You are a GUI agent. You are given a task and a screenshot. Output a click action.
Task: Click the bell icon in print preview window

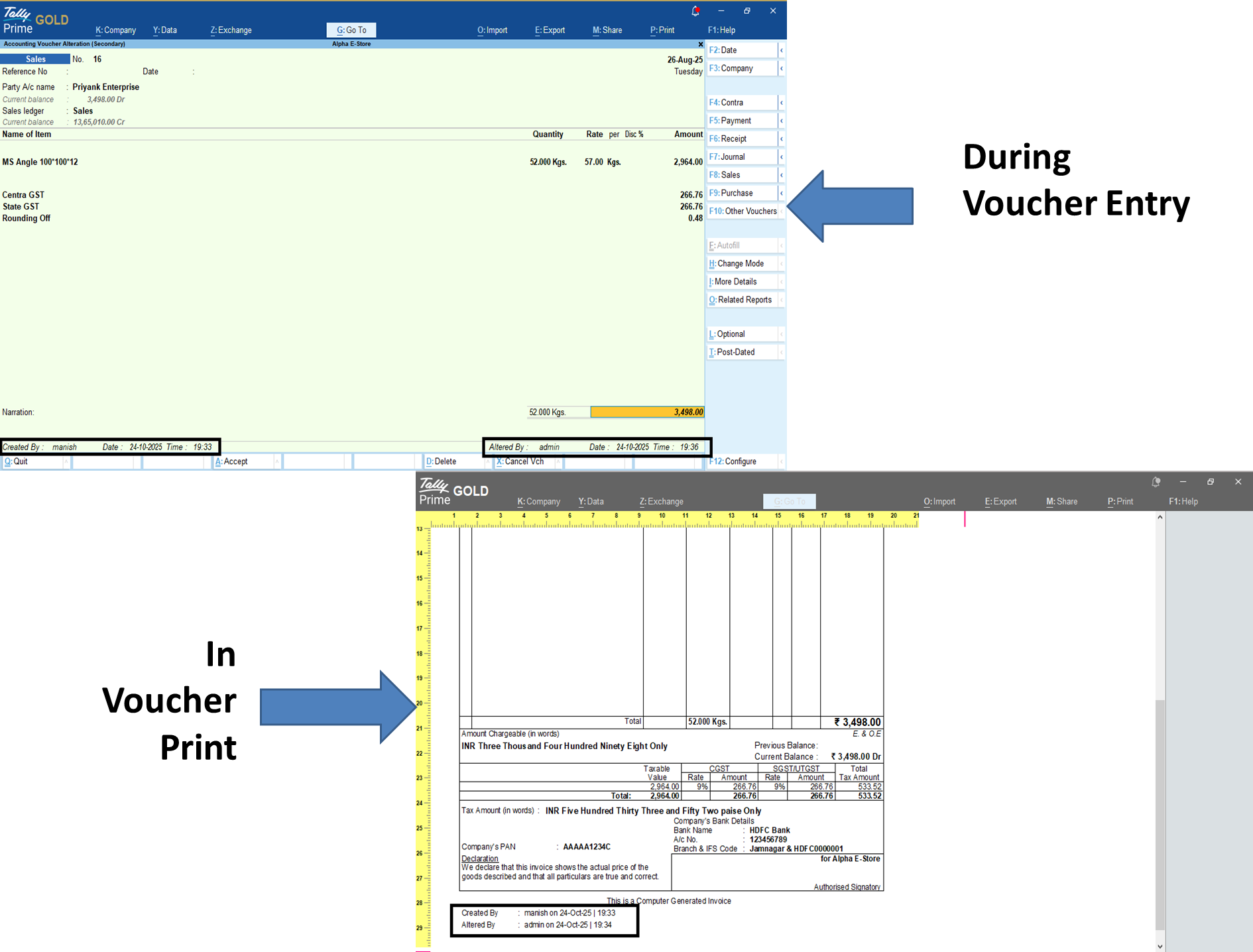tap(1156, 482)
